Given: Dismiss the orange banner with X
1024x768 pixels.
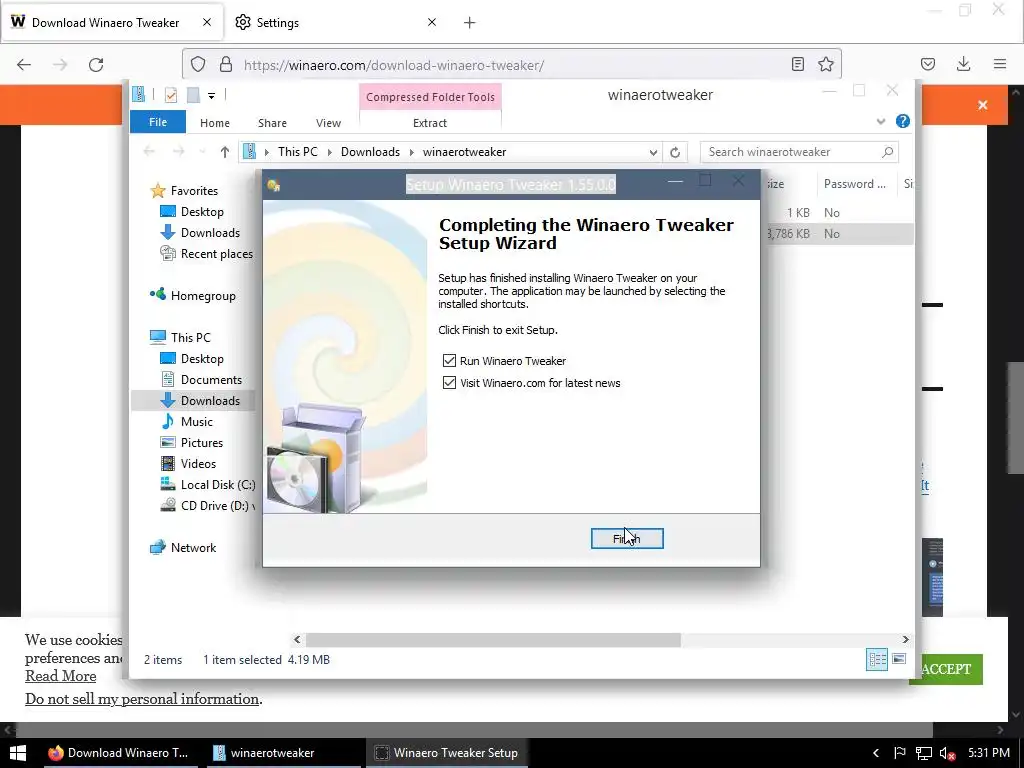Looking at the screenshot, I should [982, 105].
